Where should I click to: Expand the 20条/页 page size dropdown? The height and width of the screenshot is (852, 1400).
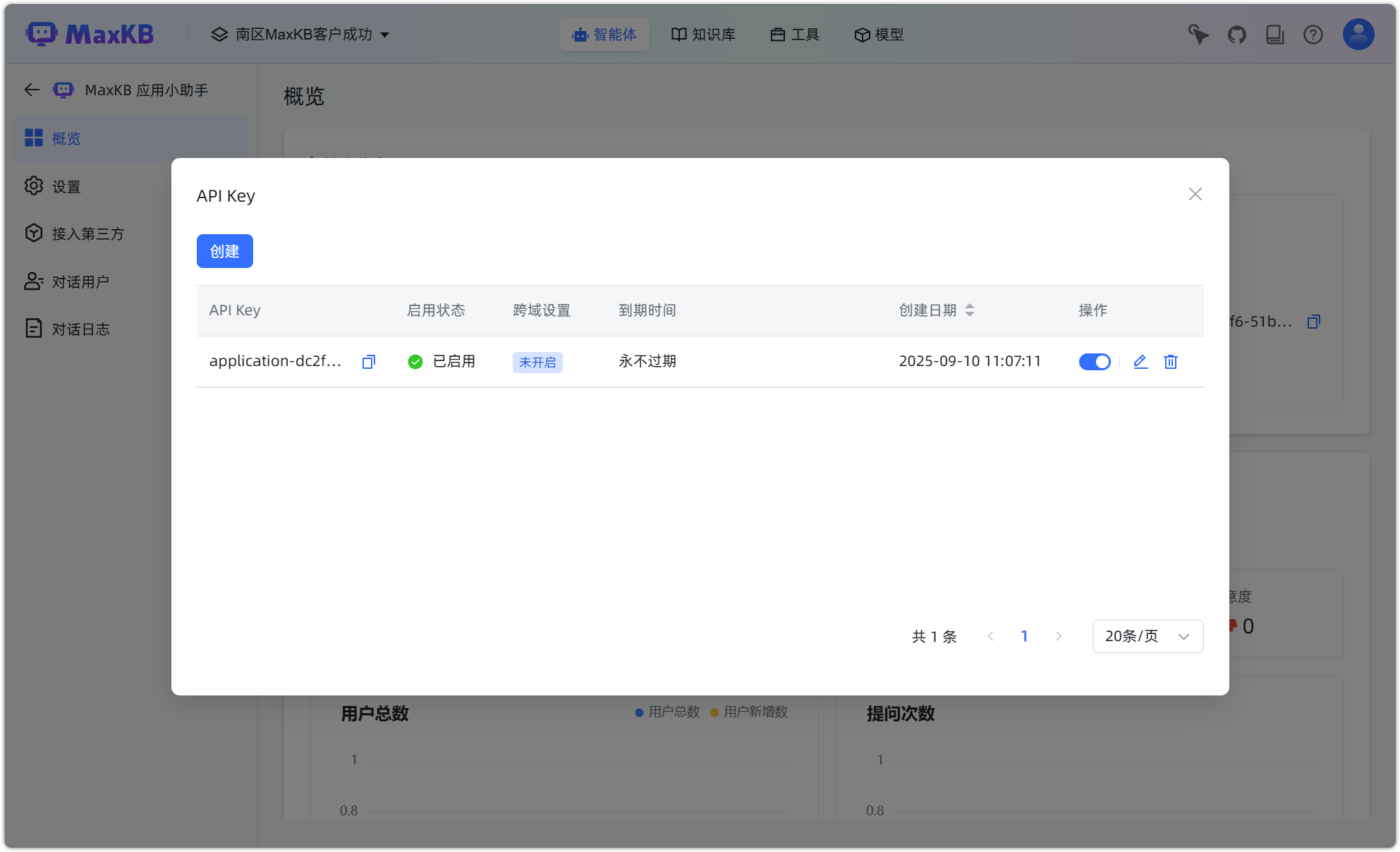[x=1147, y=636]
